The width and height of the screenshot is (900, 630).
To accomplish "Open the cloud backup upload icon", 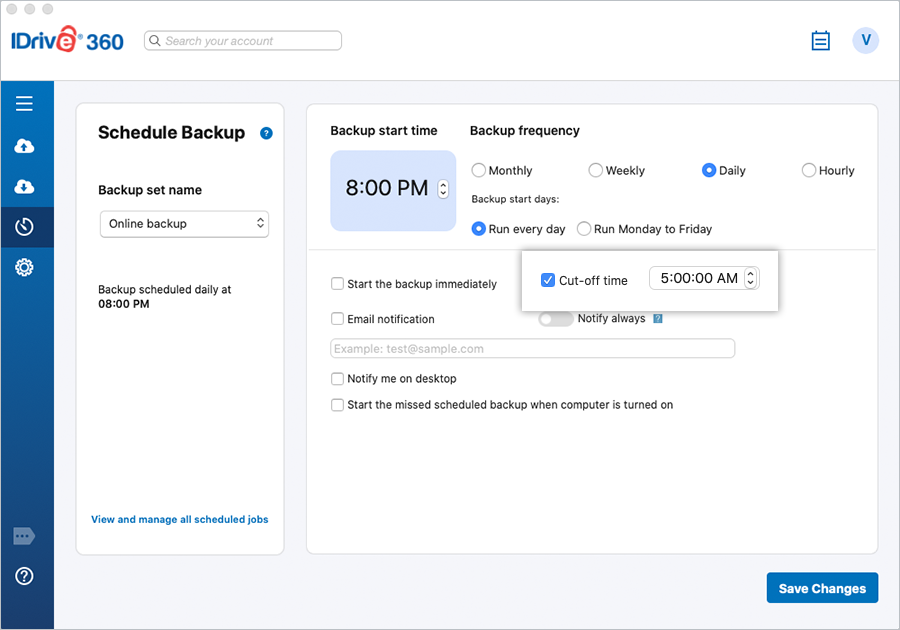I will 24,146.
